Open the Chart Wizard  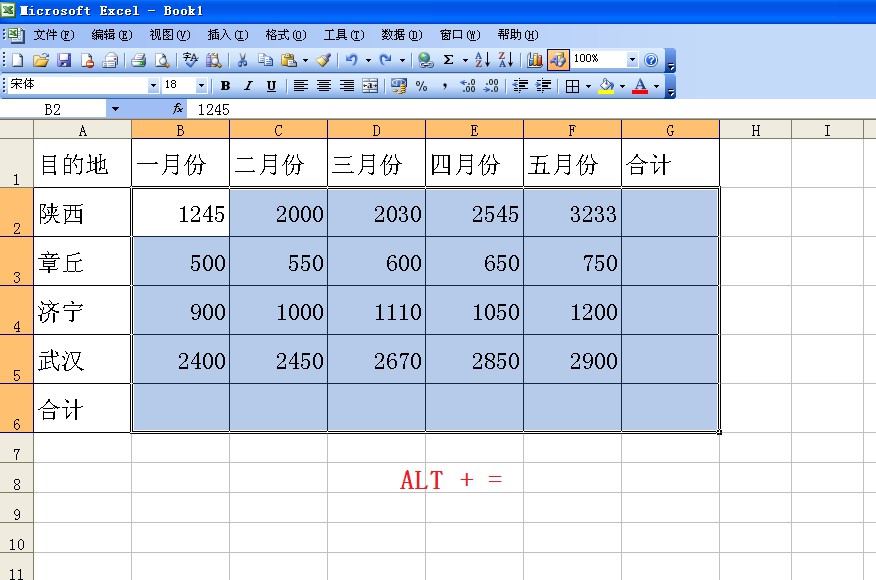click(537, 60)
